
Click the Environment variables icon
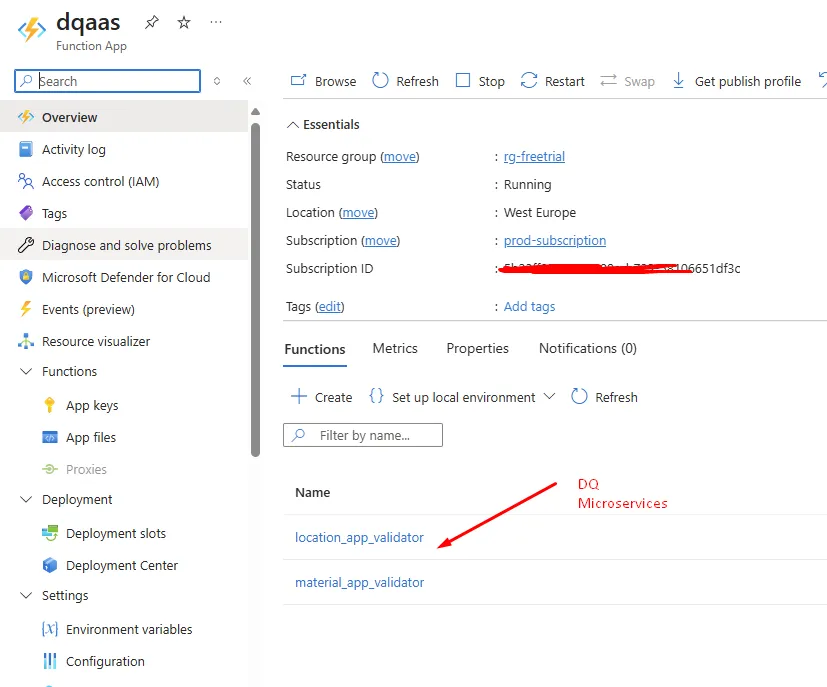coord(48,629)
